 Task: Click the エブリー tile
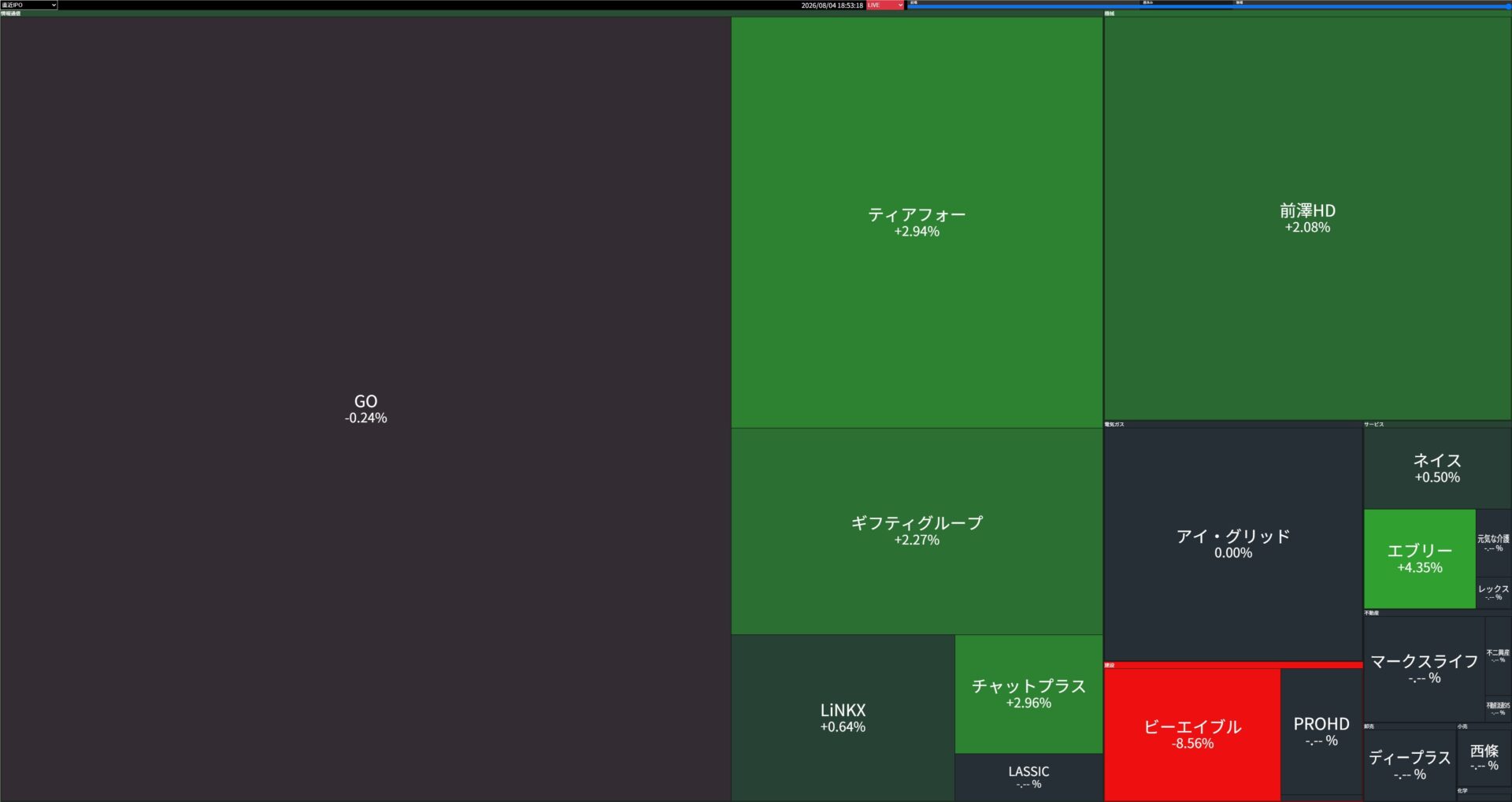[x=1420, y=559]
